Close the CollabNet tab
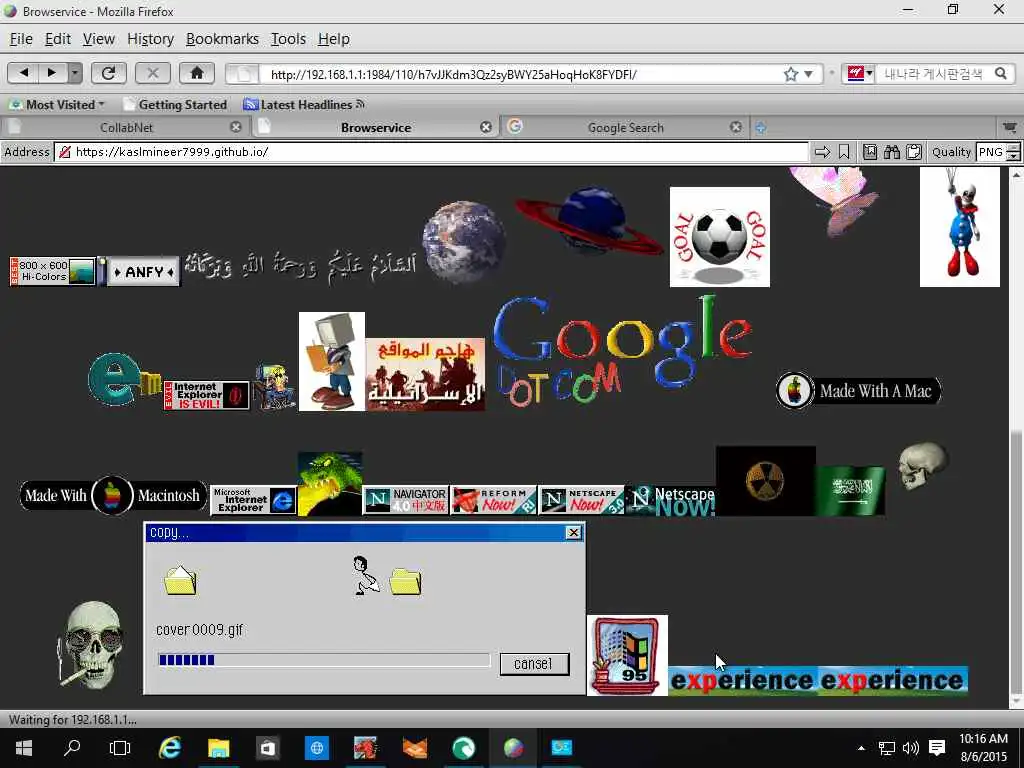This screenshot has width=1024, height=768. tap(236, 127)
